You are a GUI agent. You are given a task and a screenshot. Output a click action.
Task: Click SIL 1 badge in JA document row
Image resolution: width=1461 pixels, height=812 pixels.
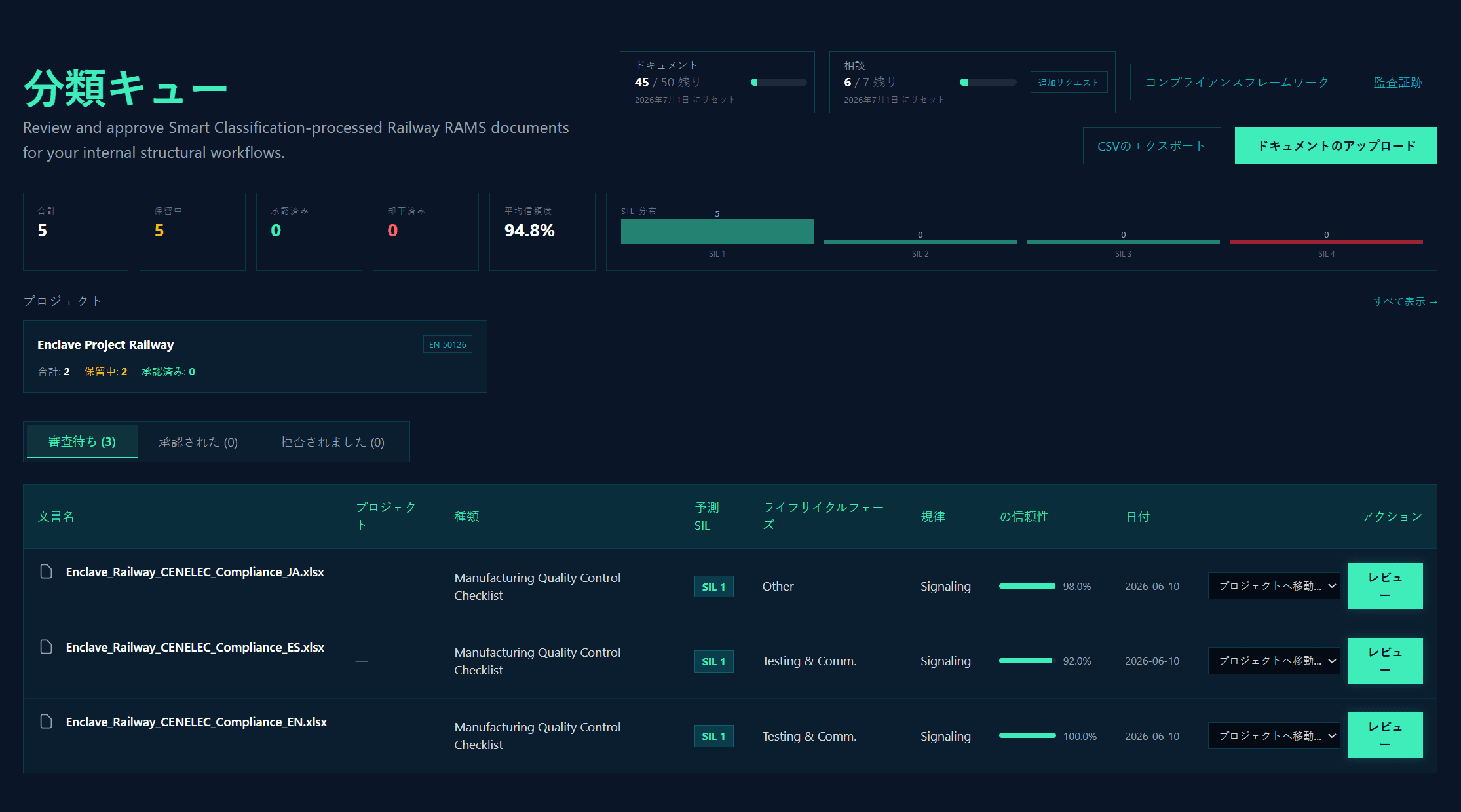coord(713,587)
